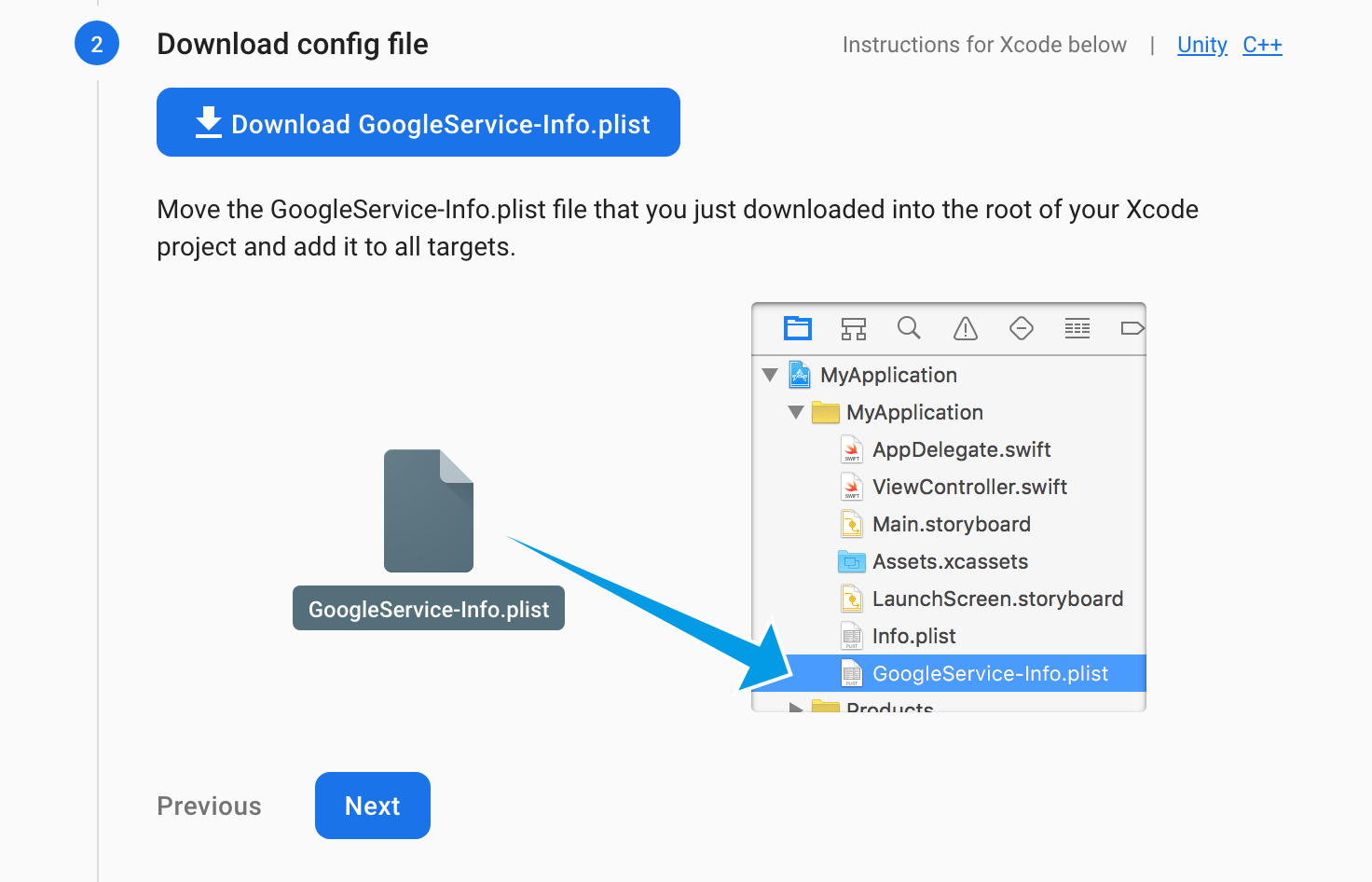Viewport: 1372px width, 882px height.
Task: Click the Find navigator magnifier icon
Action: (909, 328)
